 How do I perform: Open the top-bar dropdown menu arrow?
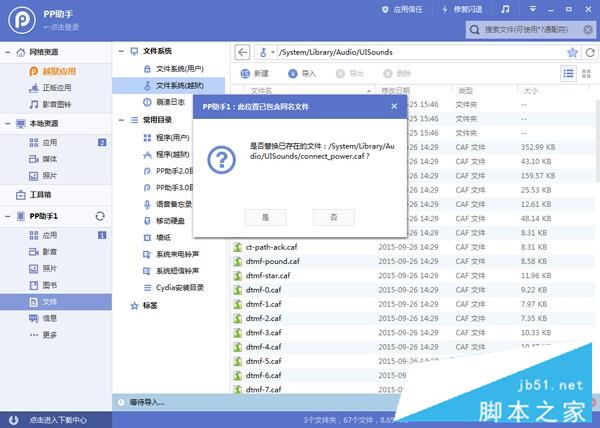pos(532,9)
